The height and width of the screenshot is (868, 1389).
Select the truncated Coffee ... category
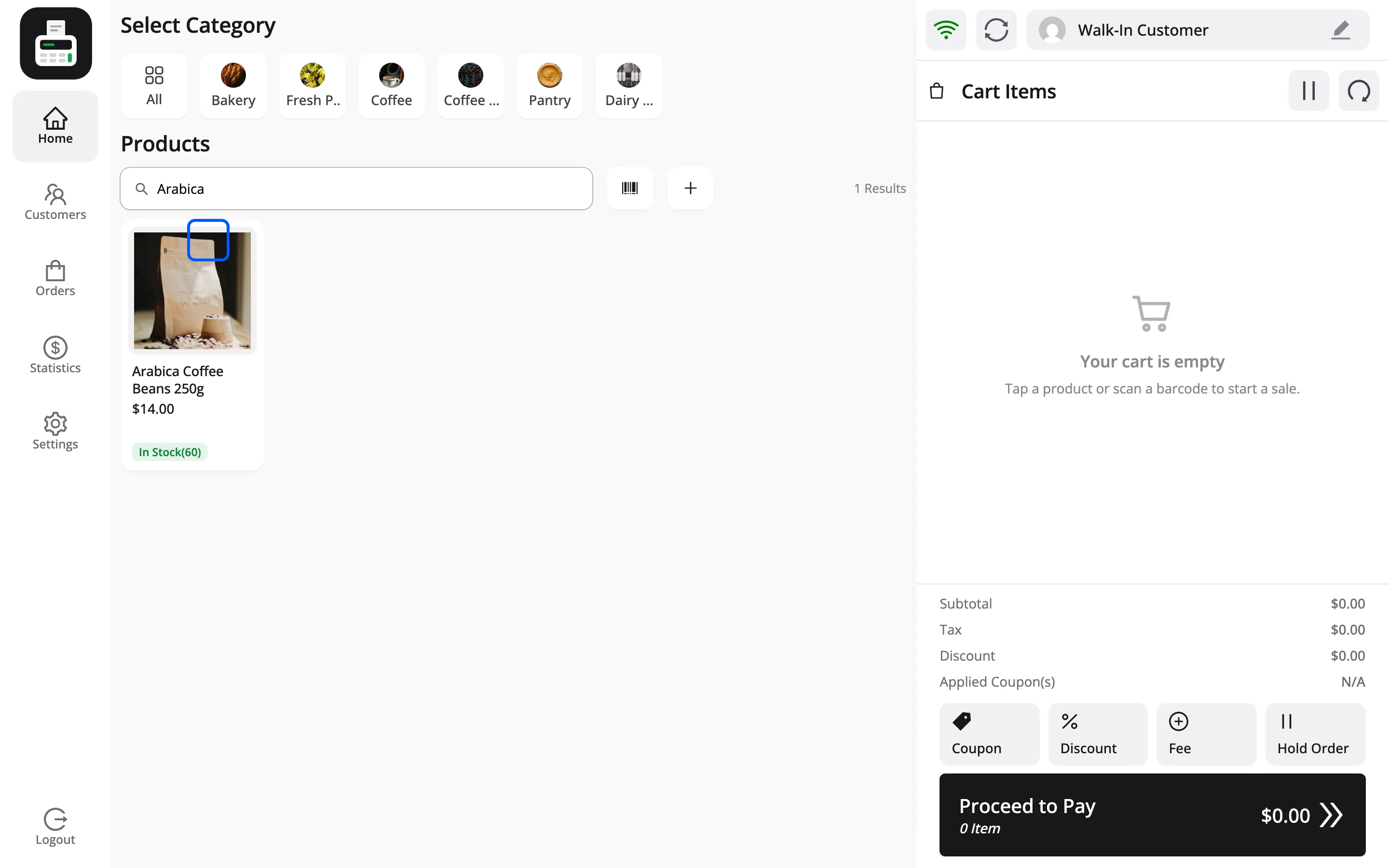coord(471,85)
